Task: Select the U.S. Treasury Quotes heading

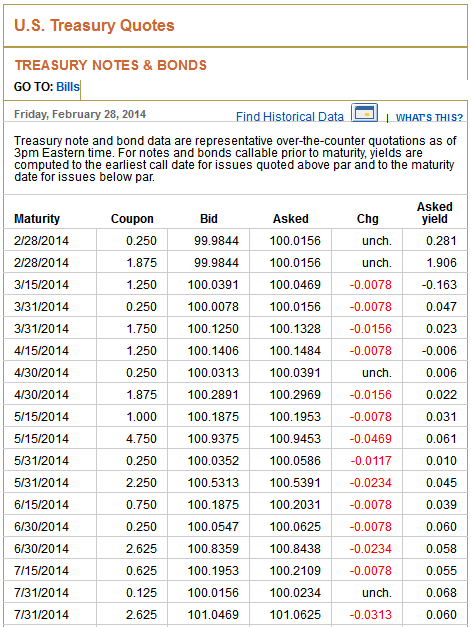Action: (94, 25)
